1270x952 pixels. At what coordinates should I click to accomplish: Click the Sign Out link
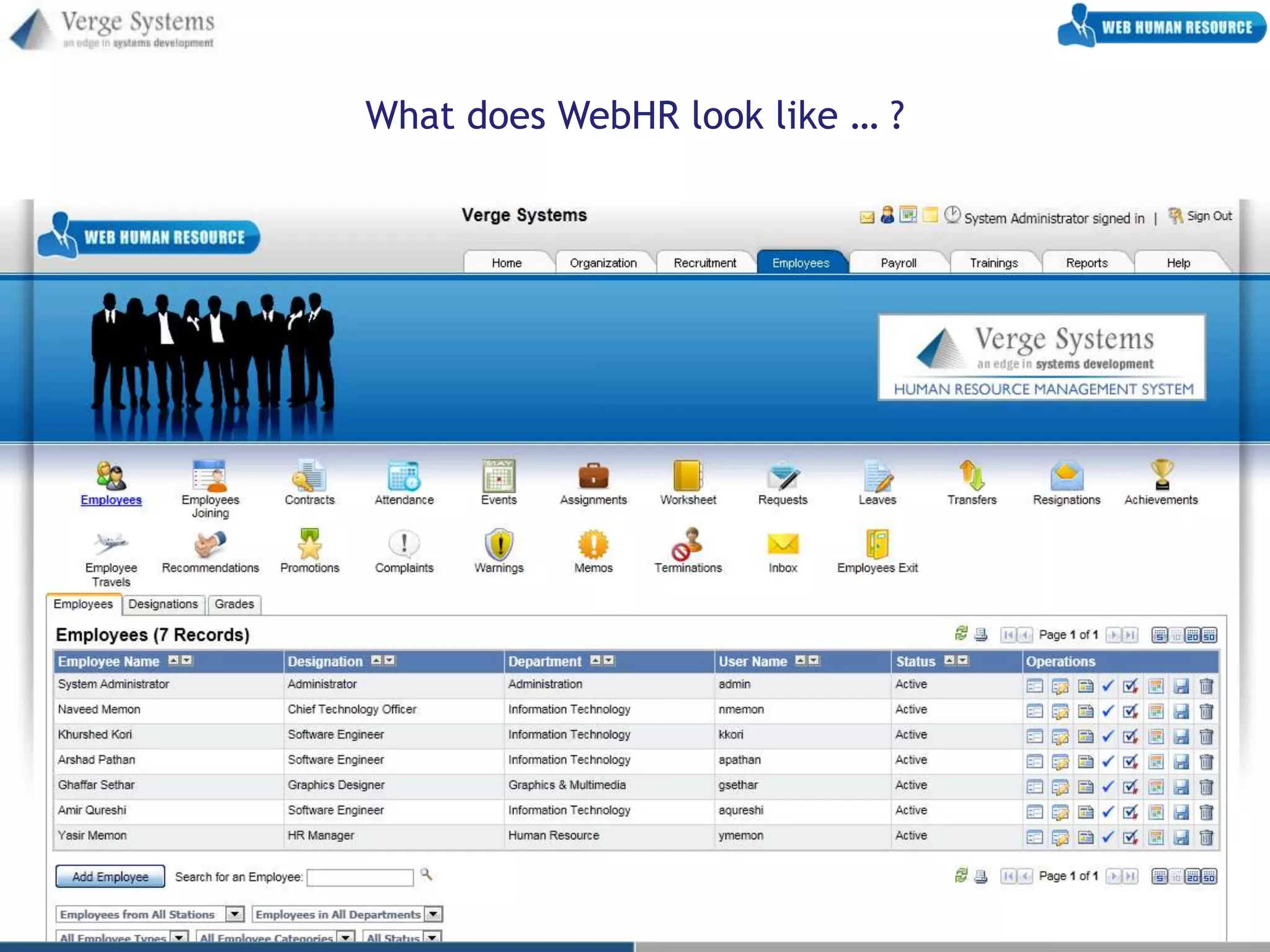click(x=1209, y=216)
